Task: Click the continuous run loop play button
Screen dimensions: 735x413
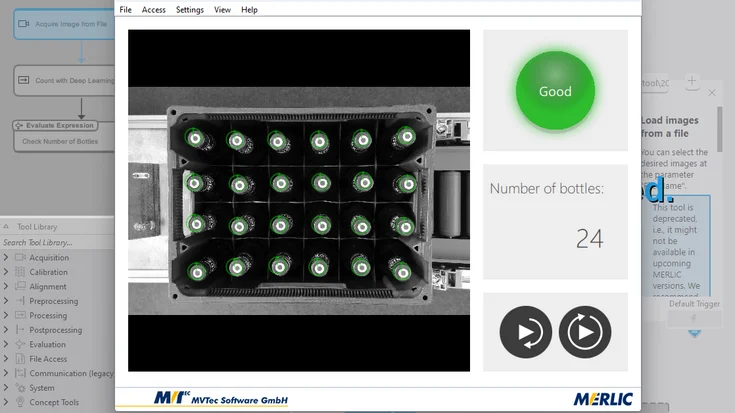Action: tap(585, 332)
